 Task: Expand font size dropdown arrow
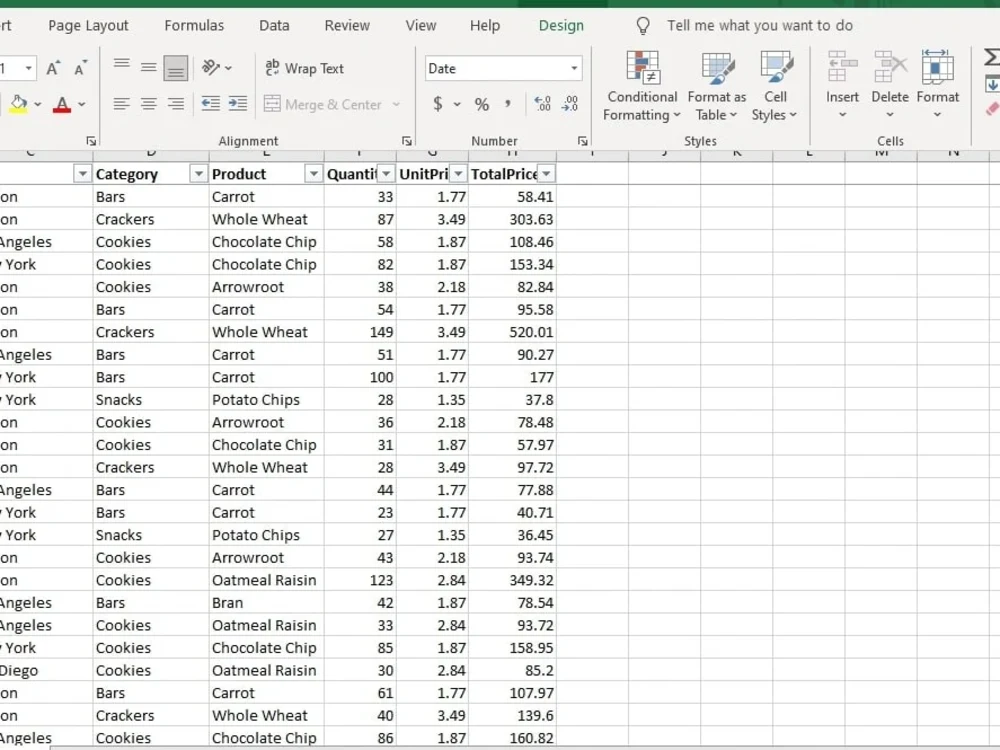(29, 68)
